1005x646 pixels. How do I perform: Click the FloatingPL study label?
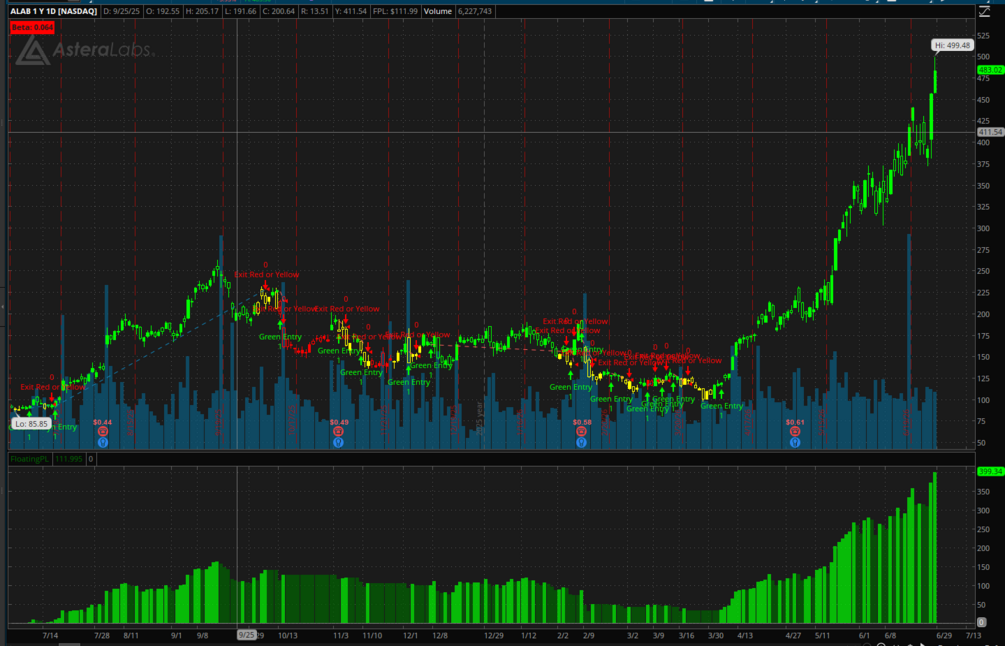29,459
